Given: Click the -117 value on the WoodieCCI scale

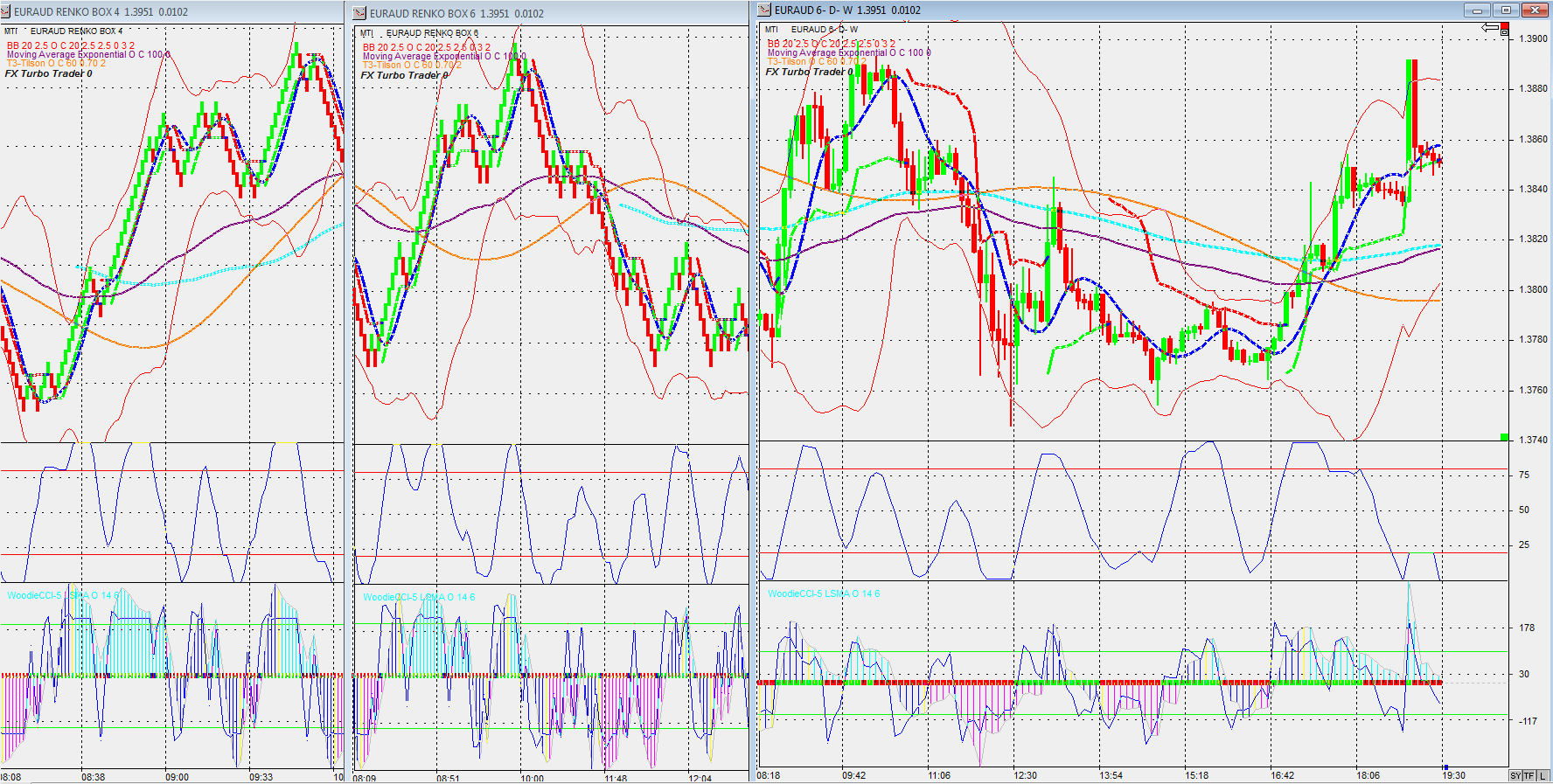Looking at the screenshot, I should tap(1528, 721).
